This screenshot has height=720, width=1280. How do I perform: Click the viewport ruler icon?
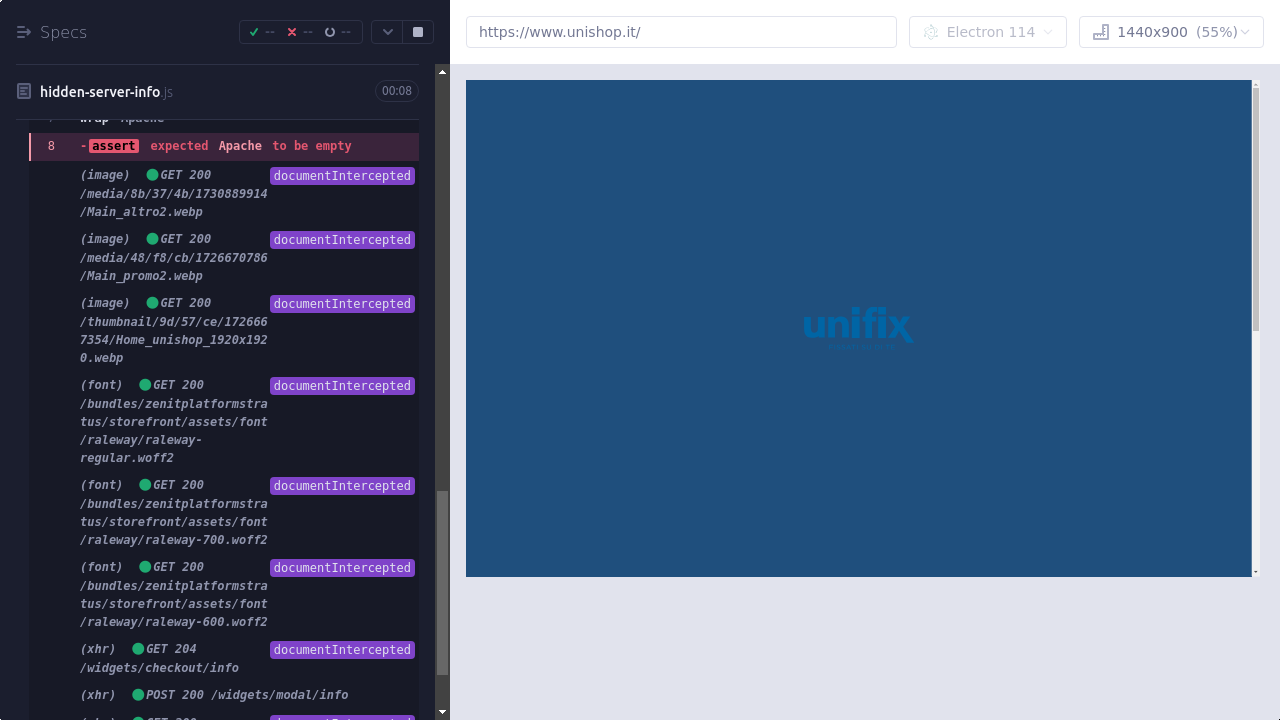1101,32
